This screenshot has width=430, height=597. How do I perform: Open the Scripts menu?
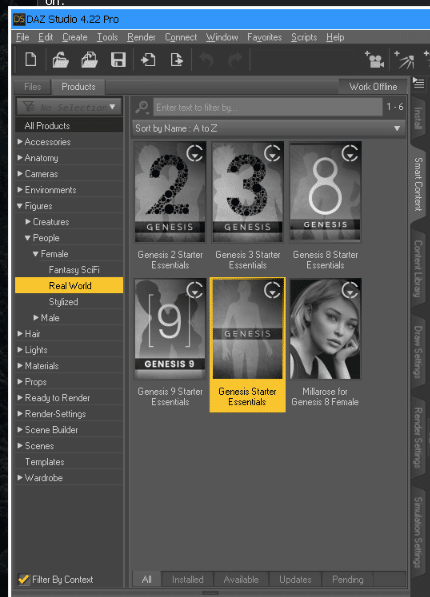(304, 37)
